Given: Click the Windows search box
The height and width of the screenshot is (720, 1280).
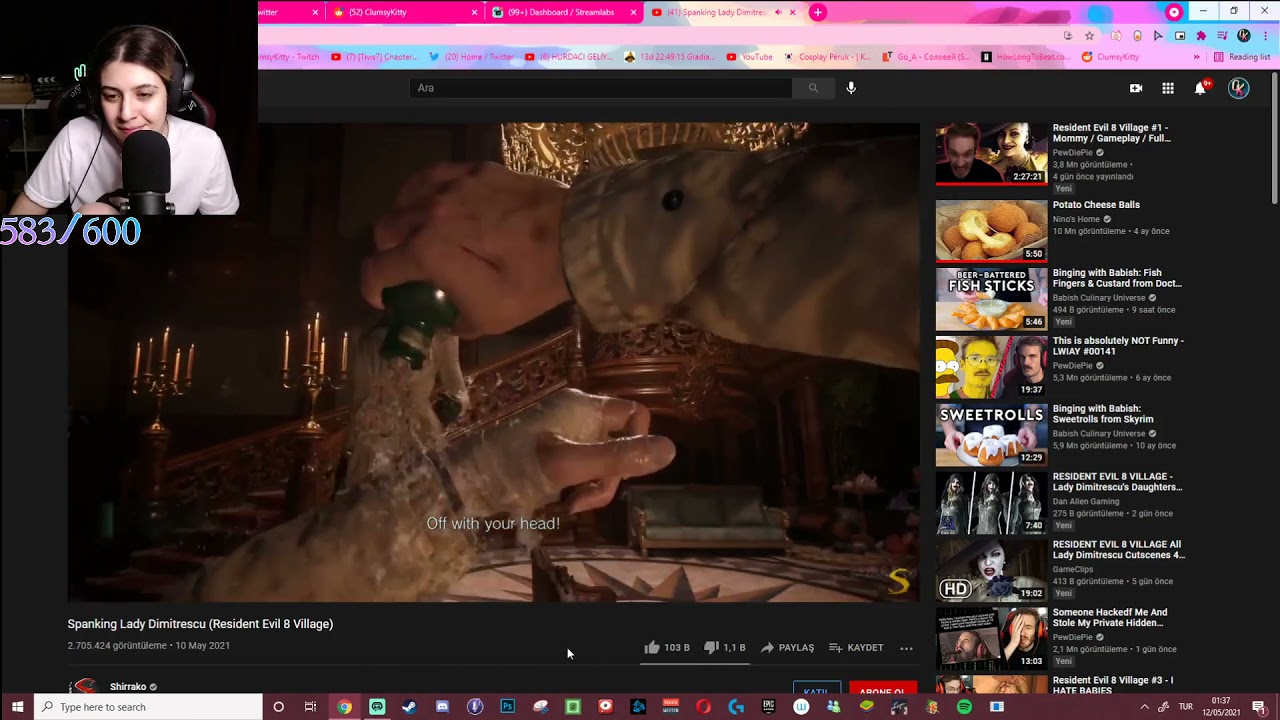Looking at the screenshot, I should point(148,707).
